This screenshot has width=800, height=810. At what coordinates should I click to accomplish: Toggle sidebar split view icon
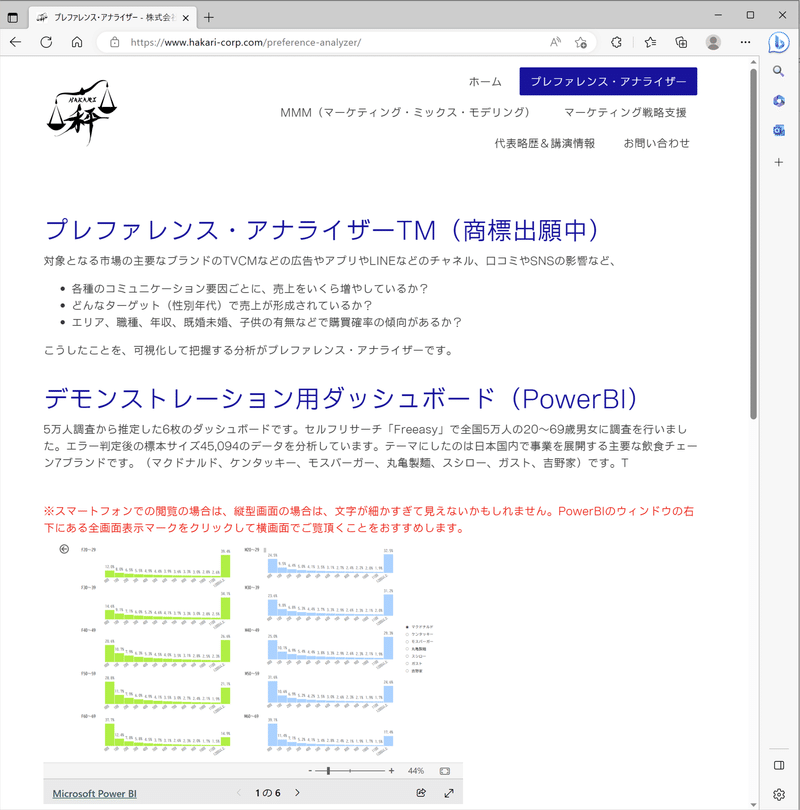pos(779,765)
